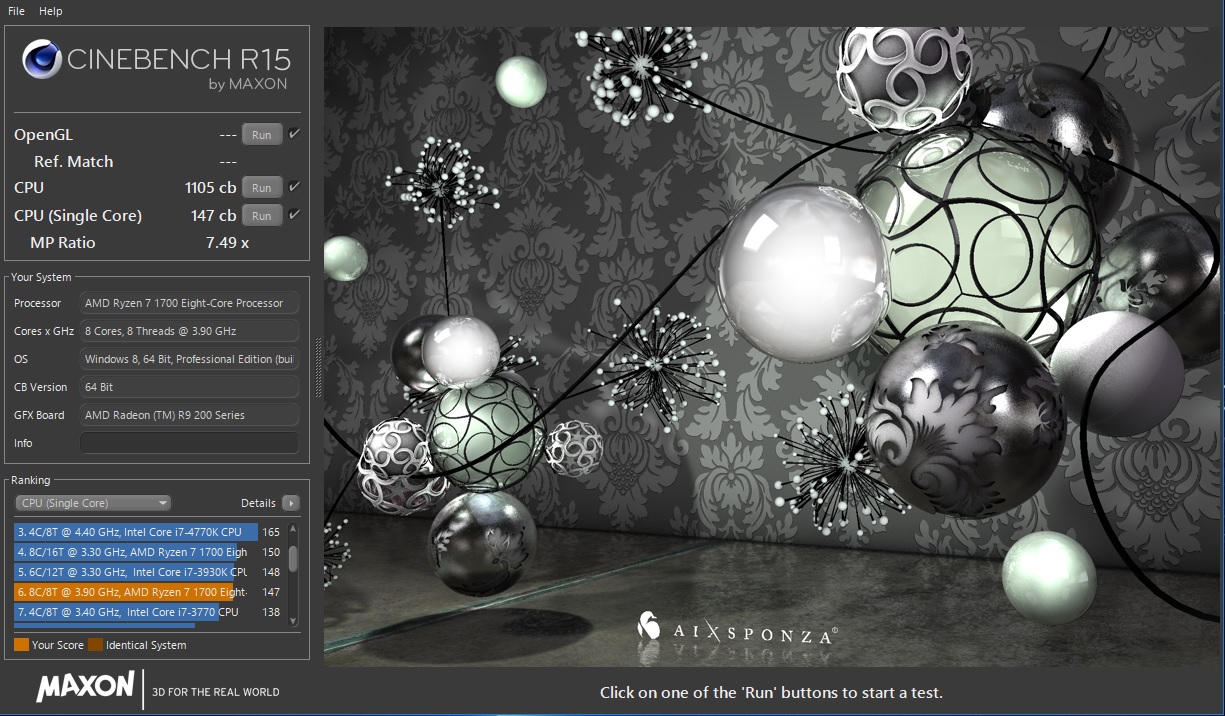Click the MAXON logo in the footer

(85, 687)
